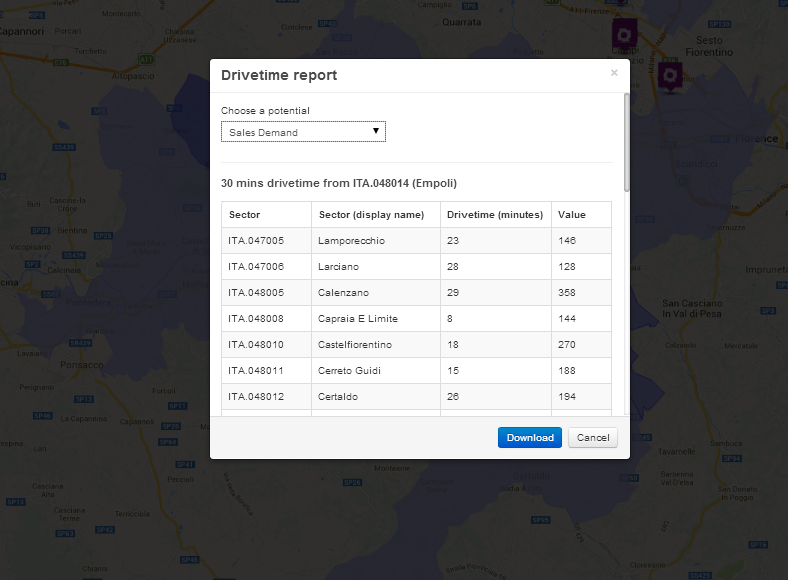Click the Choose a potential label
The image size is (788, 580).
pyautogui.click(x=265, y=111)
